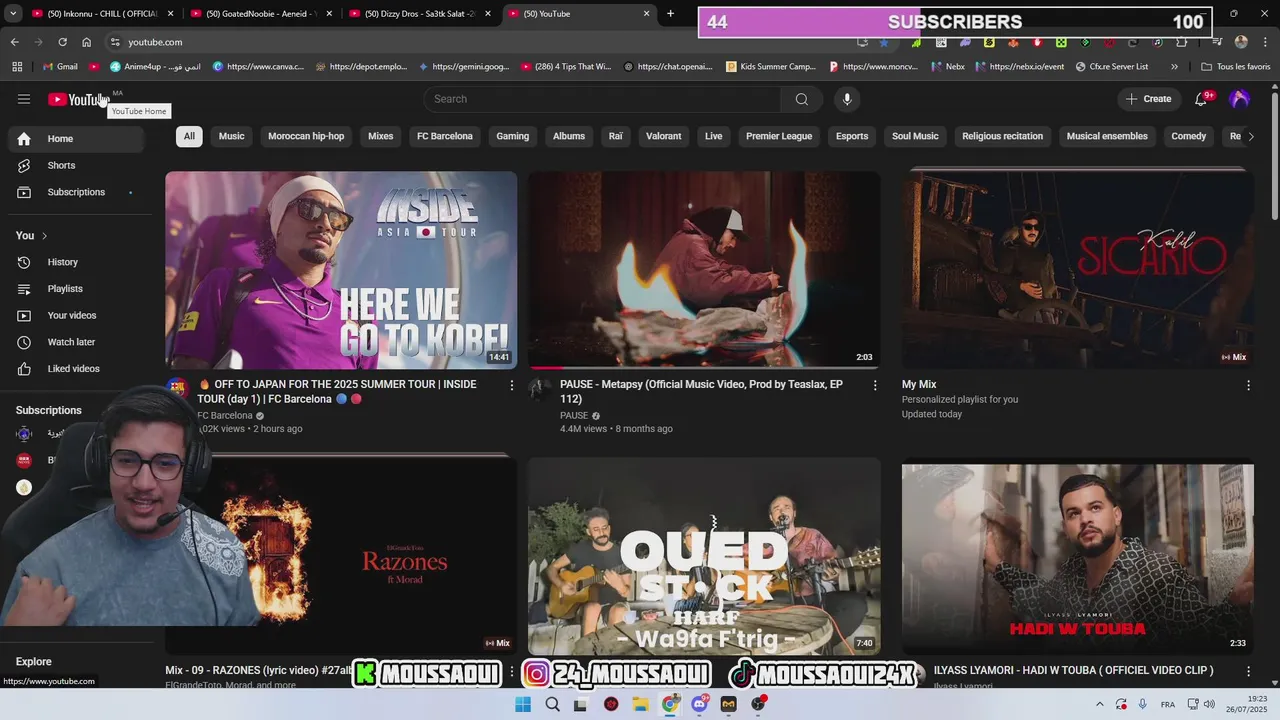Open the Tous les favoris bookmarks folder
Viewport: 1280px width, 720px height.
pos(1235,67)
